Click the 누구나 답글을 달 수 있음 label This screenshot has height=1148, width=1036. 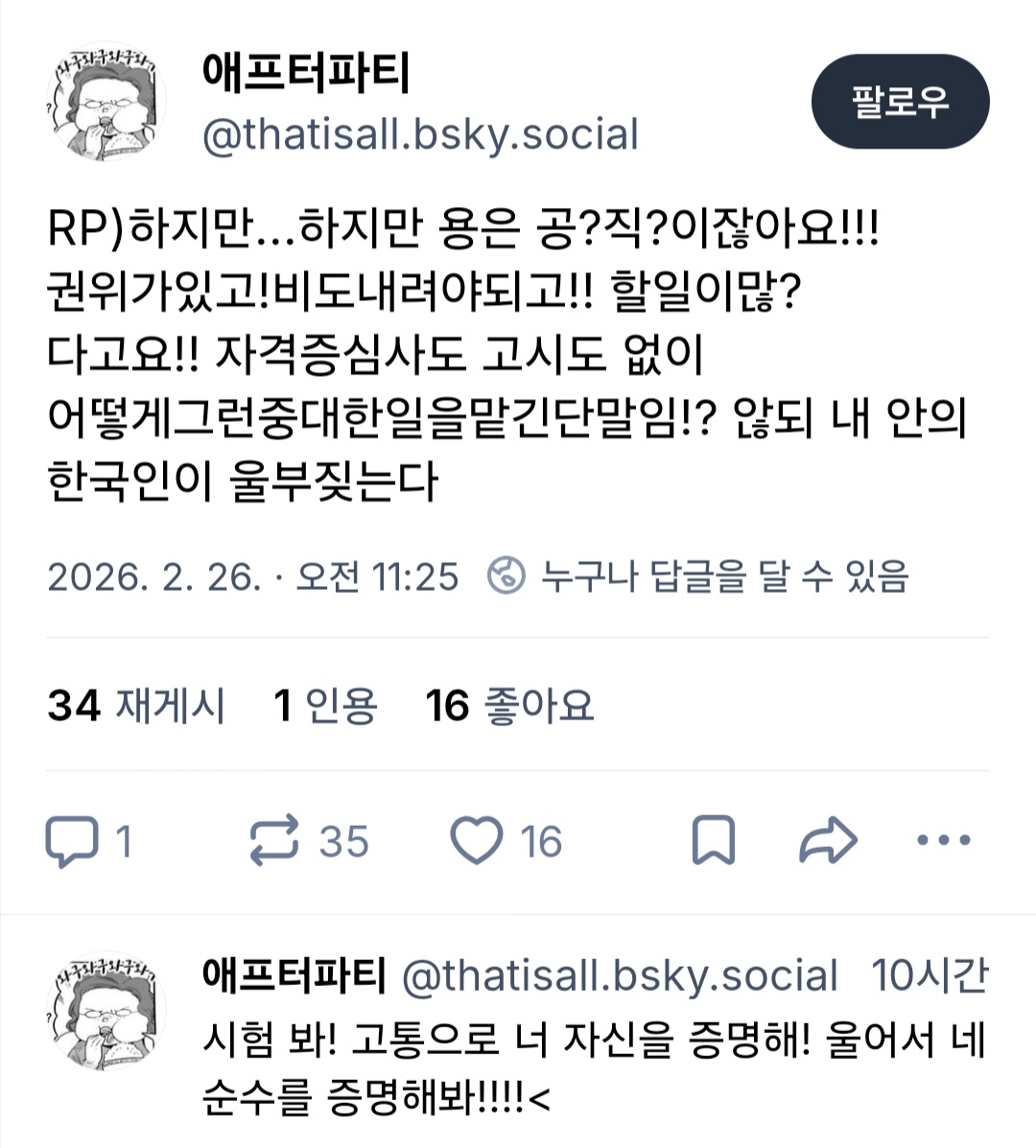725,576
